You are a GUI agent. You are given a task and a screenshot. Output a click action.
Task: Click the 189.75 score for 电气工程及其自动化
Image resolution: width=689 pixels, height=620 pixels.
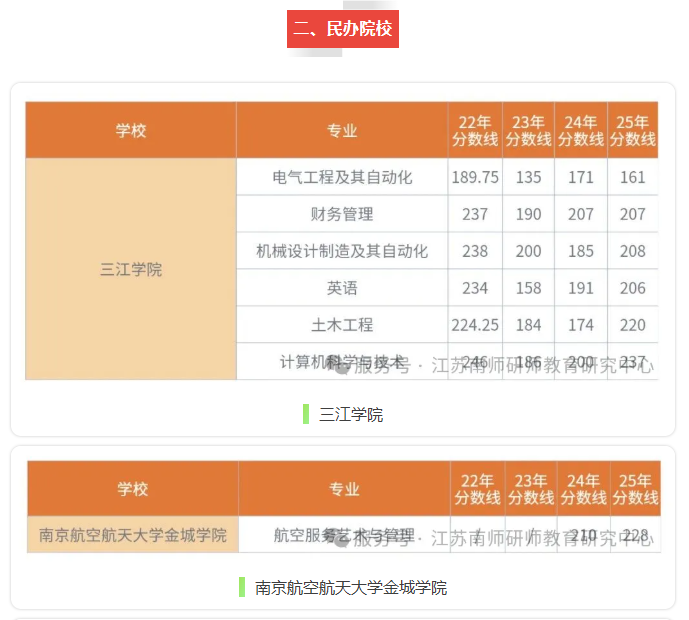pyautogui.click(x=475, y=177)
